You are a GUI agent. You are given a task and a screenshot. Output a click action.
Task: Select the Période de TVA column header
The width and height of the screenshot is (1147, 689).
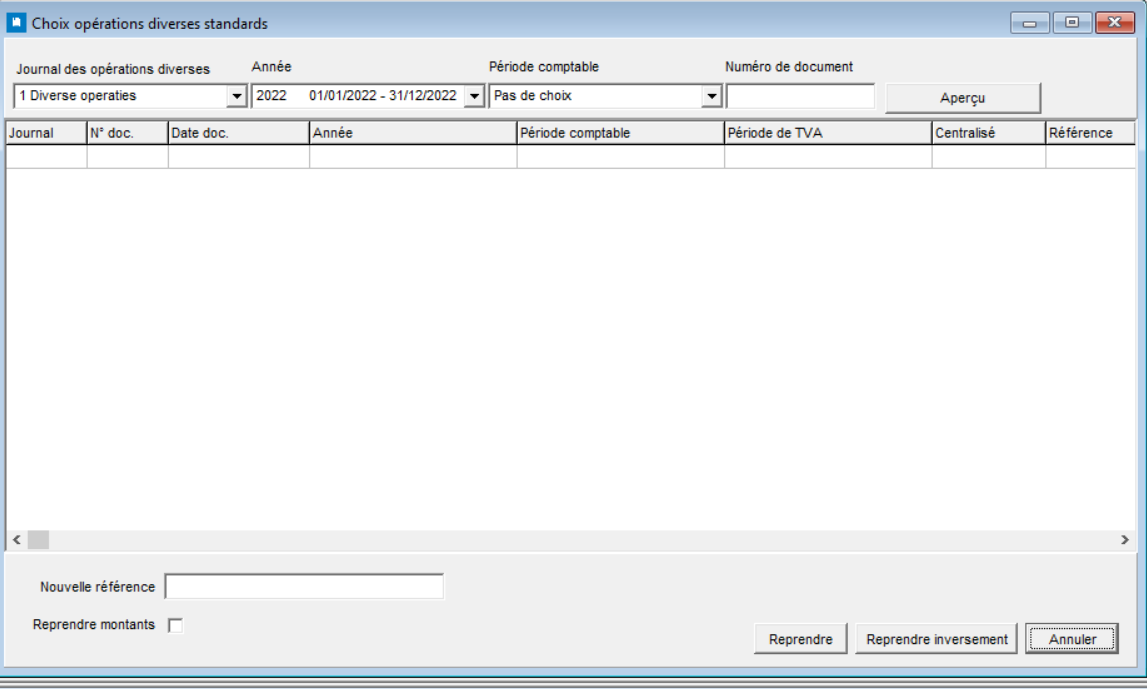[828, 133]
